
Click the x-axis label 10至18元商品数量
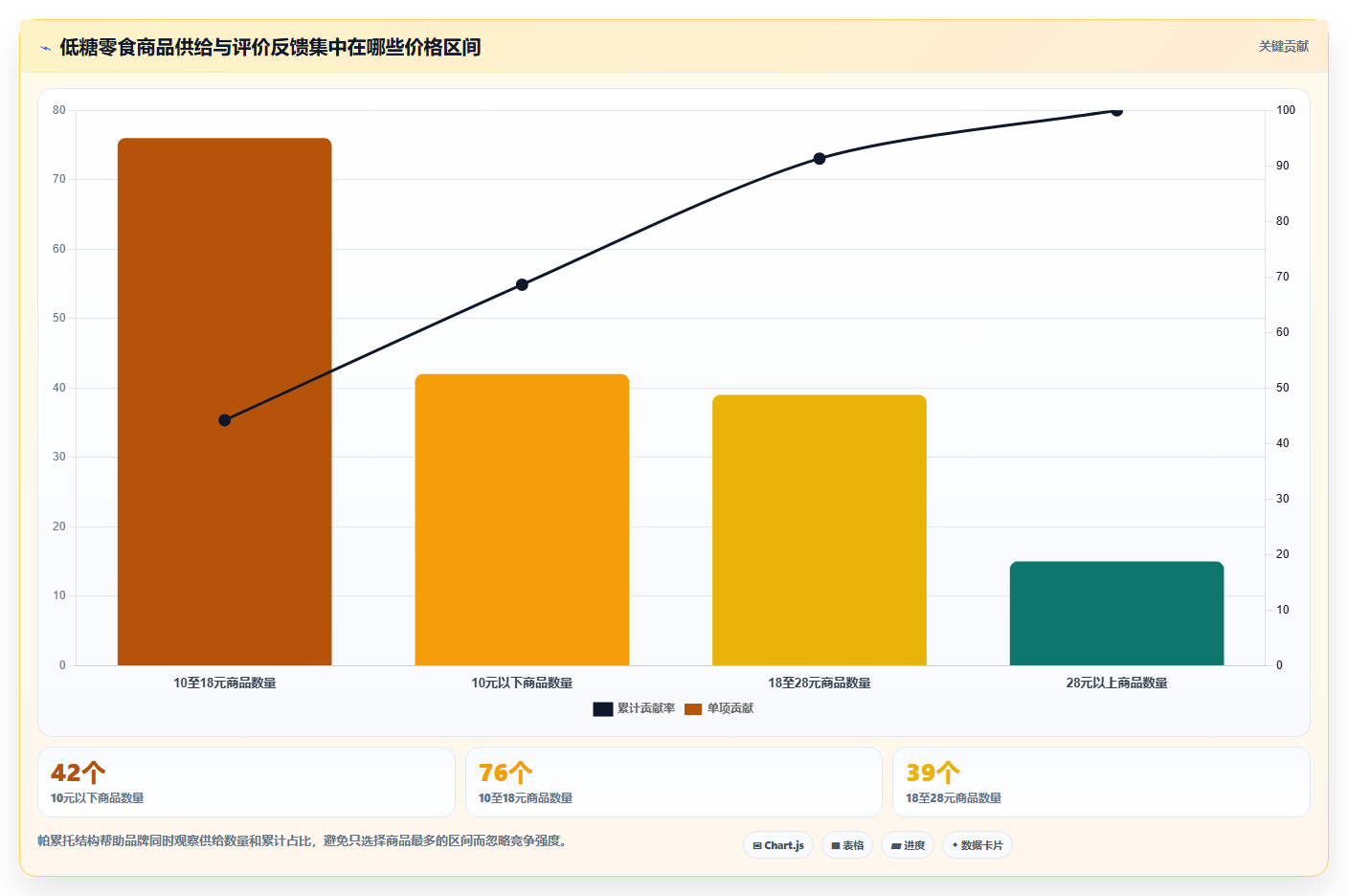225,683
